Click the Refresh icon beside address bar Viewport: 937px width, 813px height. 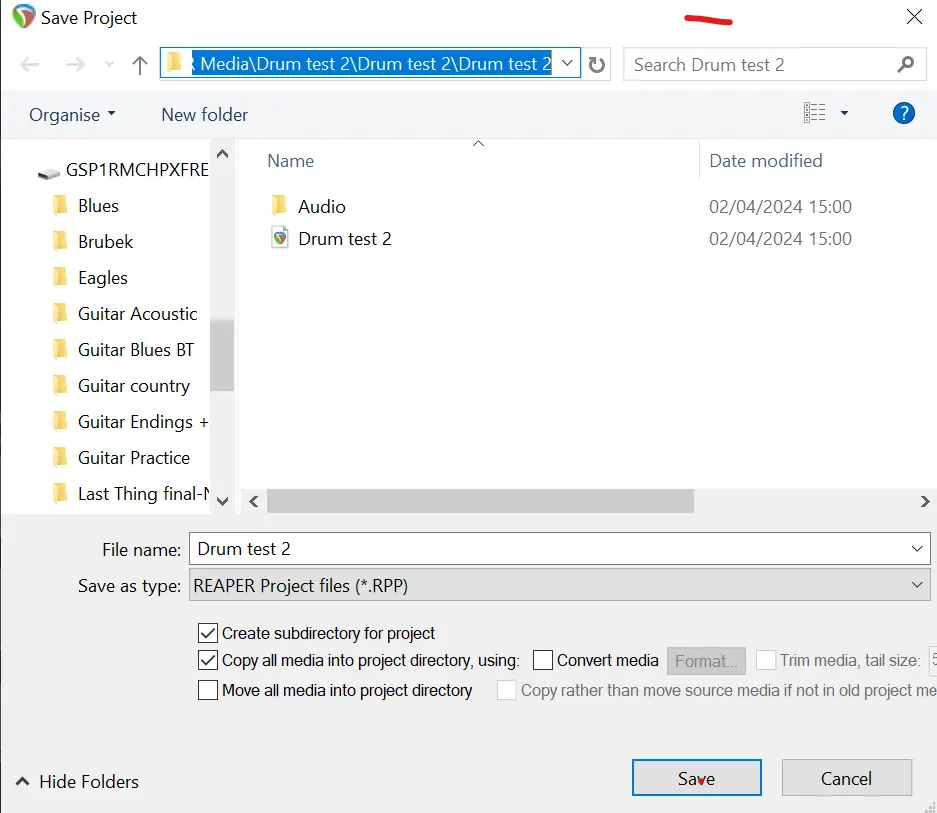pyautogui.click(x=597, y=65)
